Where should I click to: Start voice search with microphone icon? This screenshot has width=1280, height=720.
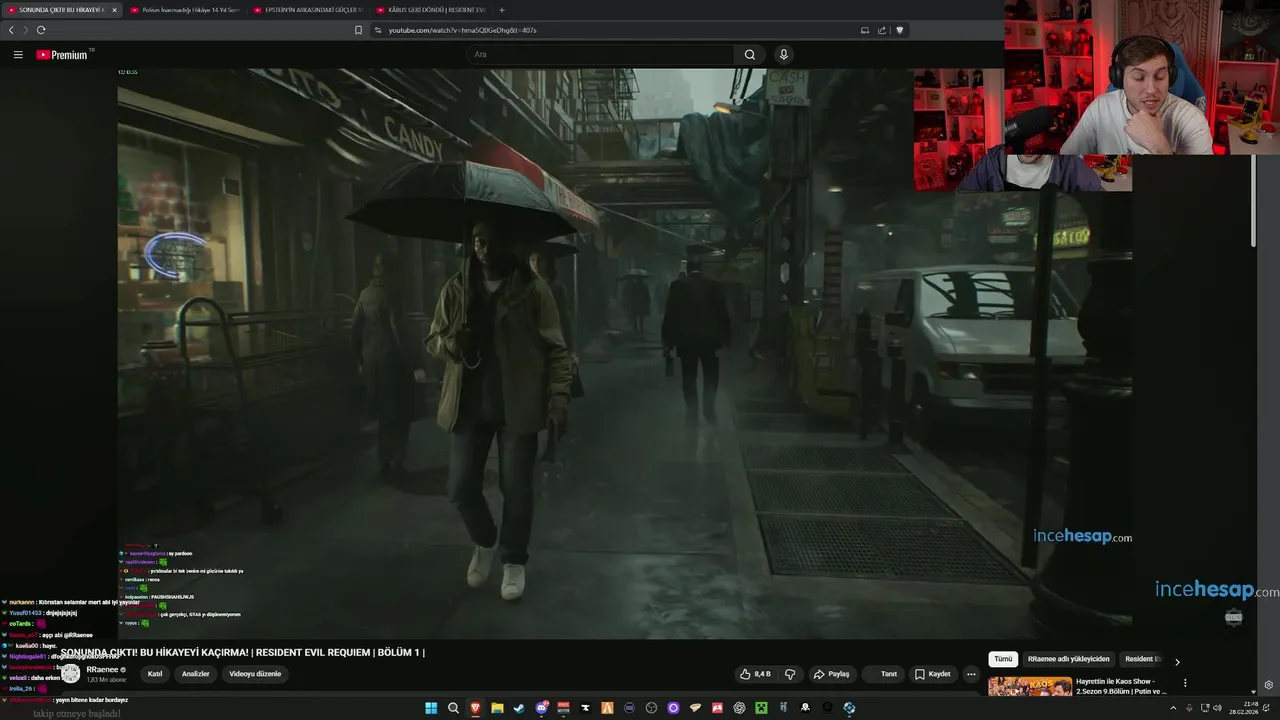pos(784,55)
